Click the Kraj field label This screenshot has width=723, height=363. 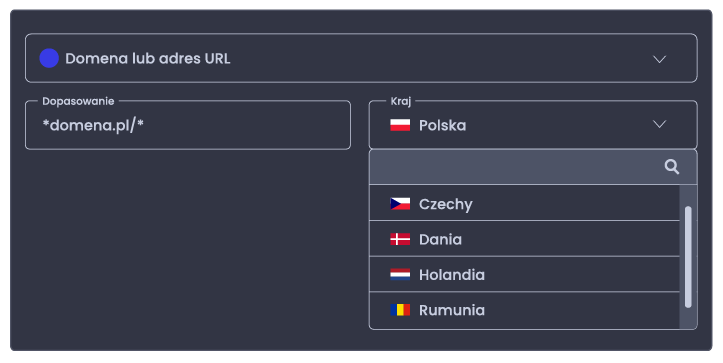[x=401, y=101]
